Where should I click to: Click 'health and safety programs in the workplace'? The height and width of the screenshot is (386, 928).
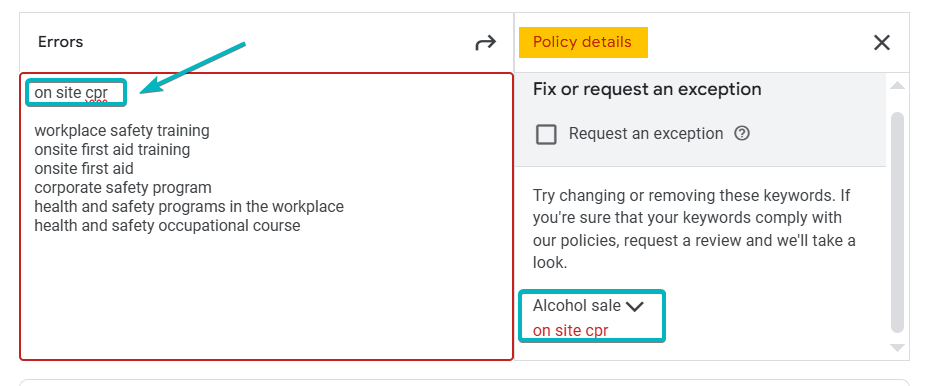click(189, 207)
